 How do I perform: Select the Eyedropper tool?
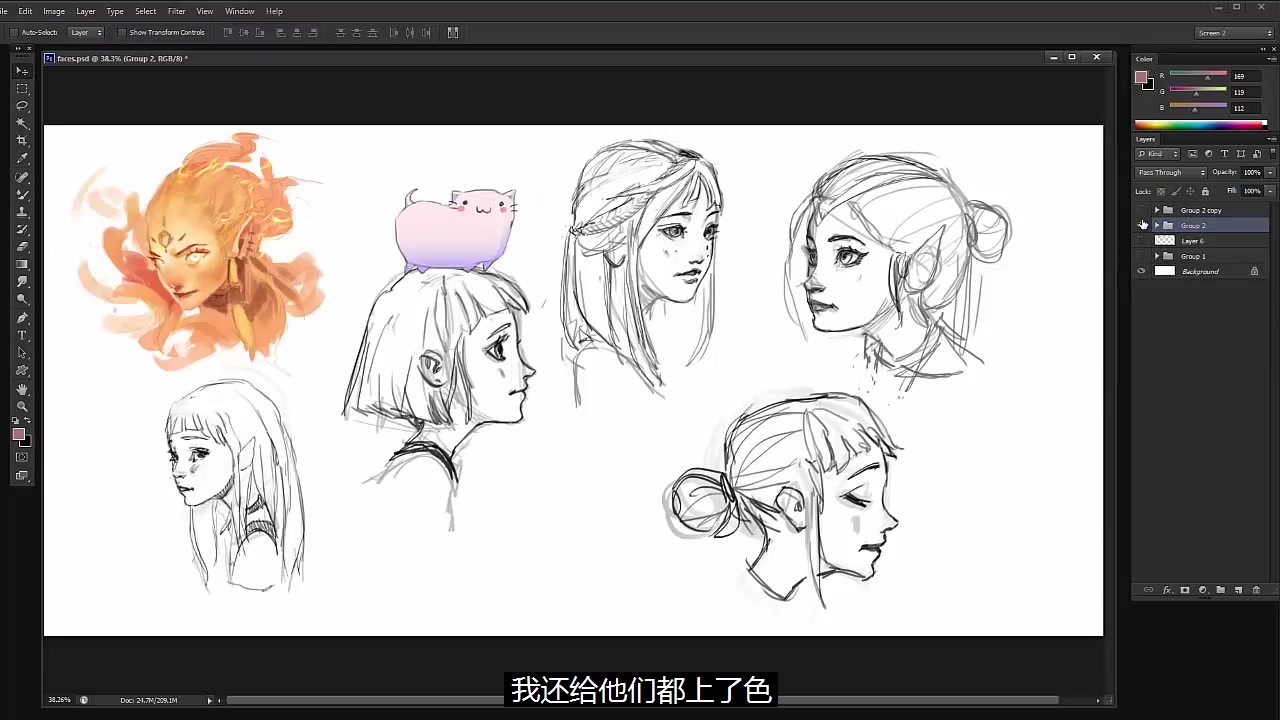click(x=22, y=158)
